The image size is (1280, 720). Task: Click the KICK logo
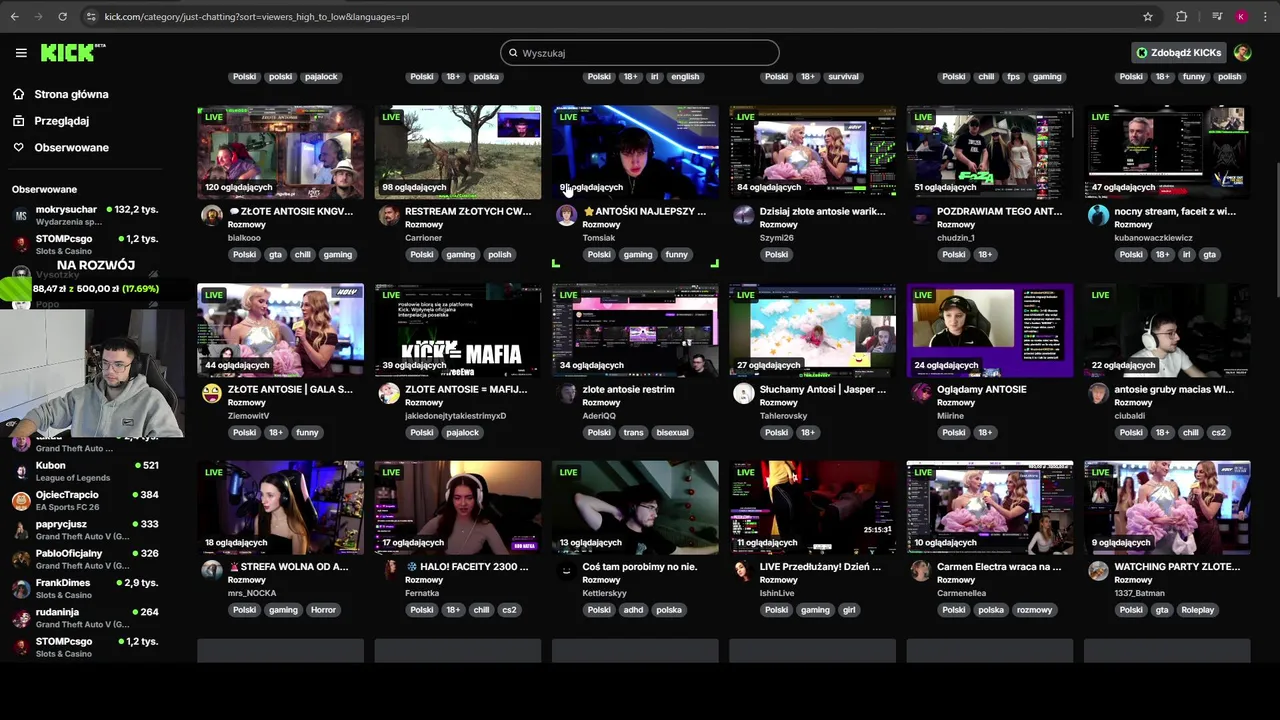coord(72,53)
